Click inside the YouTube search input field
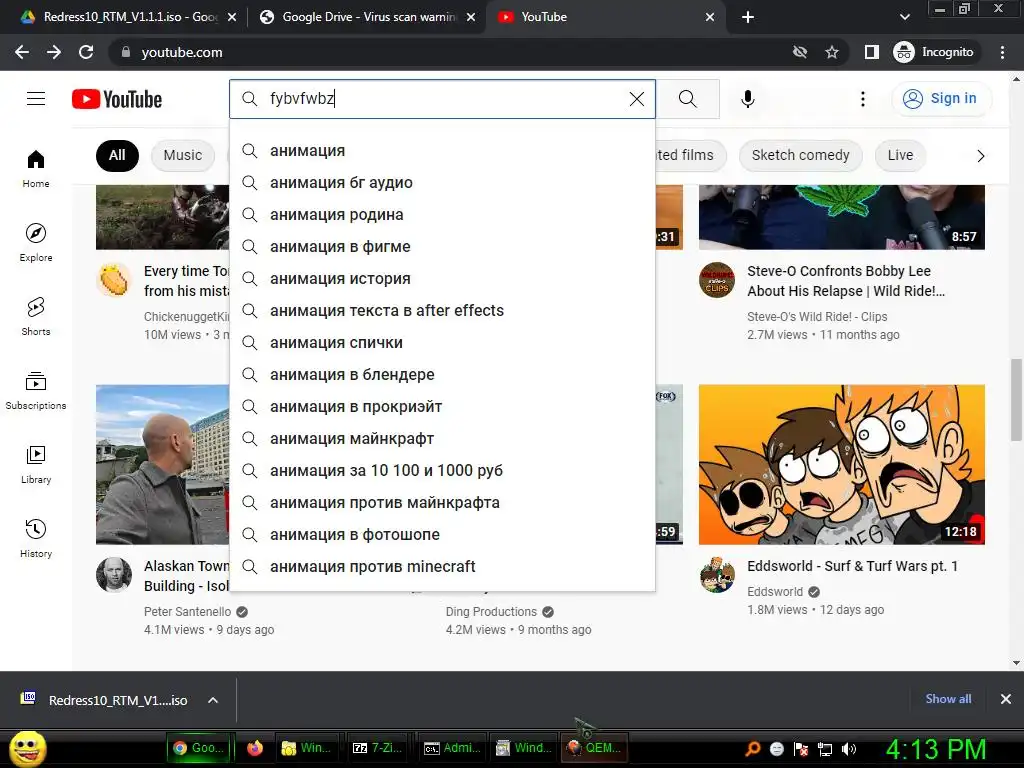The image size is (1024, 768). coord(444,99)
